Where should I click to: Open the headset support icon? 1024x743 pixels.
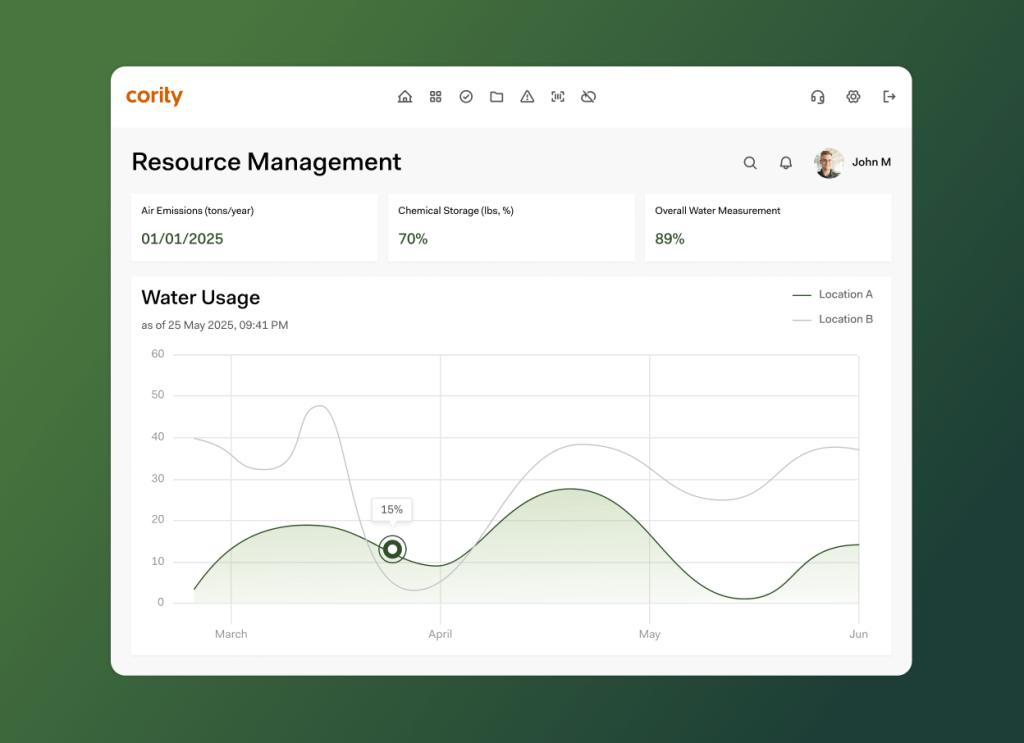point(818,96)
